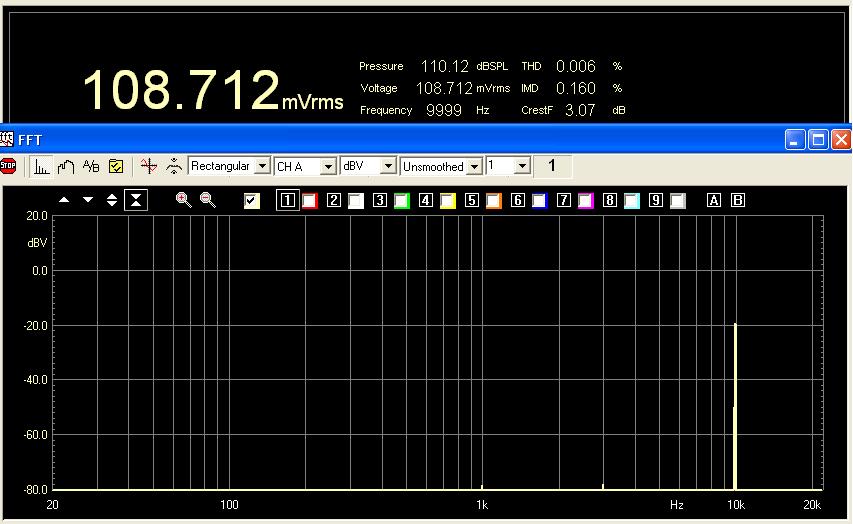Screen dimensions: 853x524
Task: Expand the dBV units dropdown
Action: [389, 166]
